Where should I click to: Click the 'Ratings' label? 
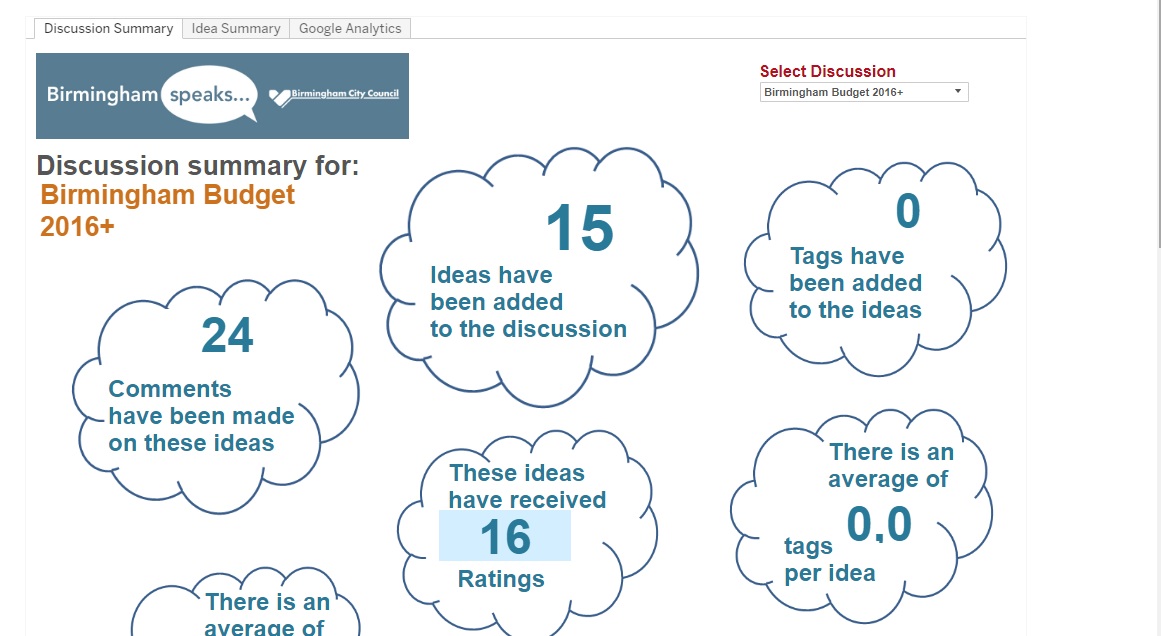point(501,579)
